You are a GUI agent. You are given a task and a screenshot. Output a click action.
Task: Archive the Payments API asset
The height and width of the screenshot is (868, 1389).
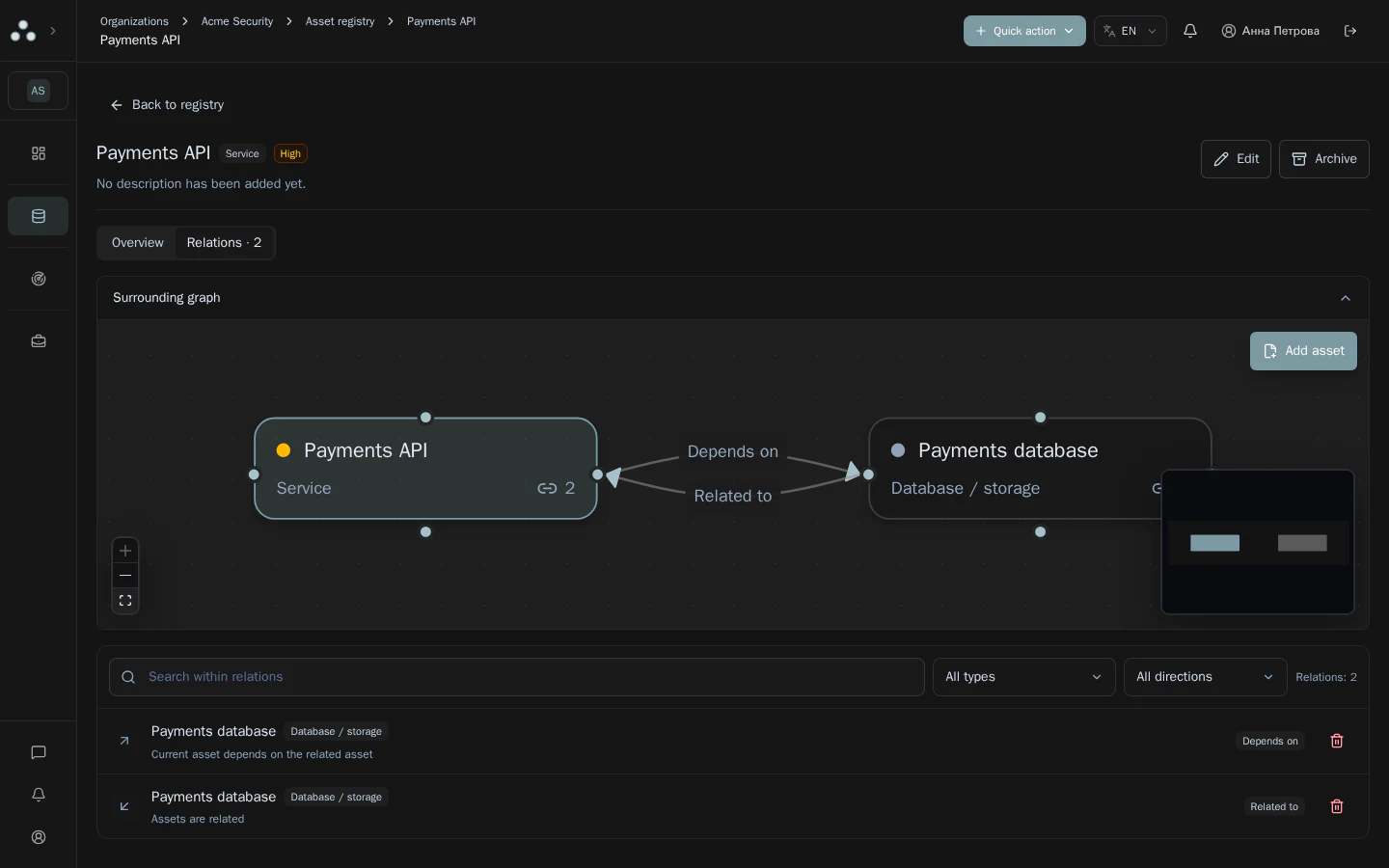coord(1323,159)
